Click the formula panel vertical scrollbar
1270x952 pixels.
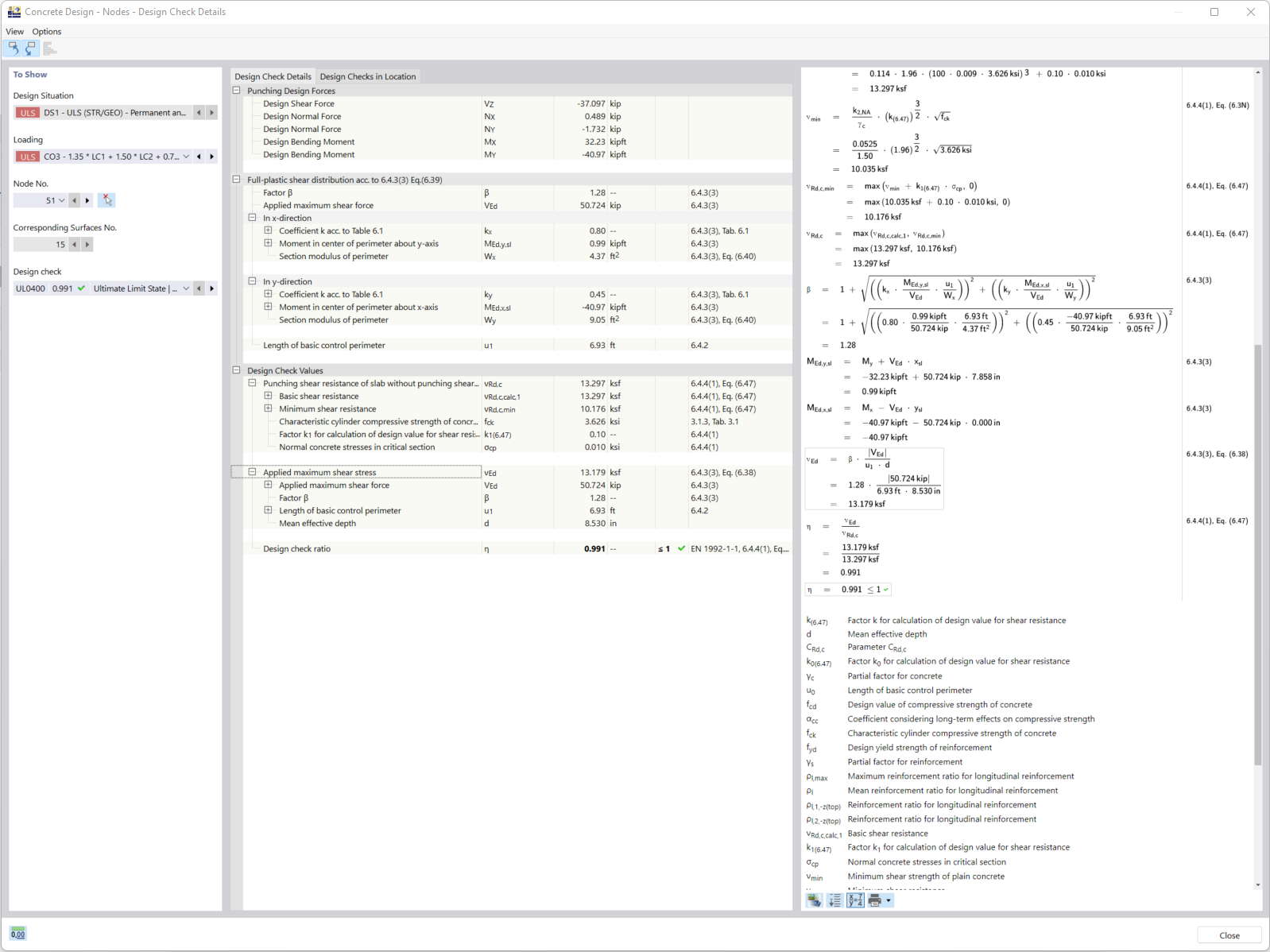pos(1258,555)
